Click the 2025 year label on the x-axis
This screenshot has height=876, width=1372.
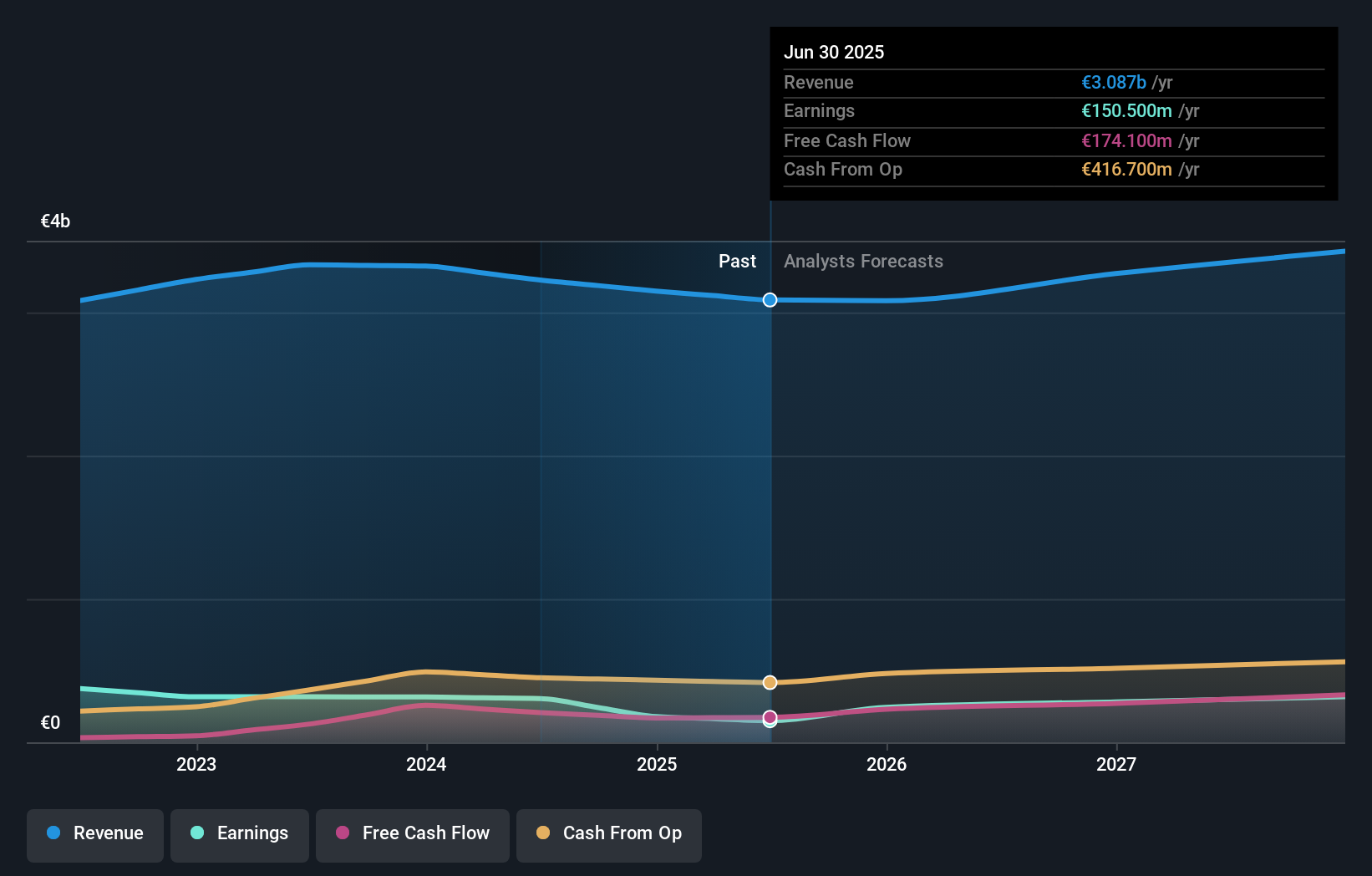tap(657, 763)
